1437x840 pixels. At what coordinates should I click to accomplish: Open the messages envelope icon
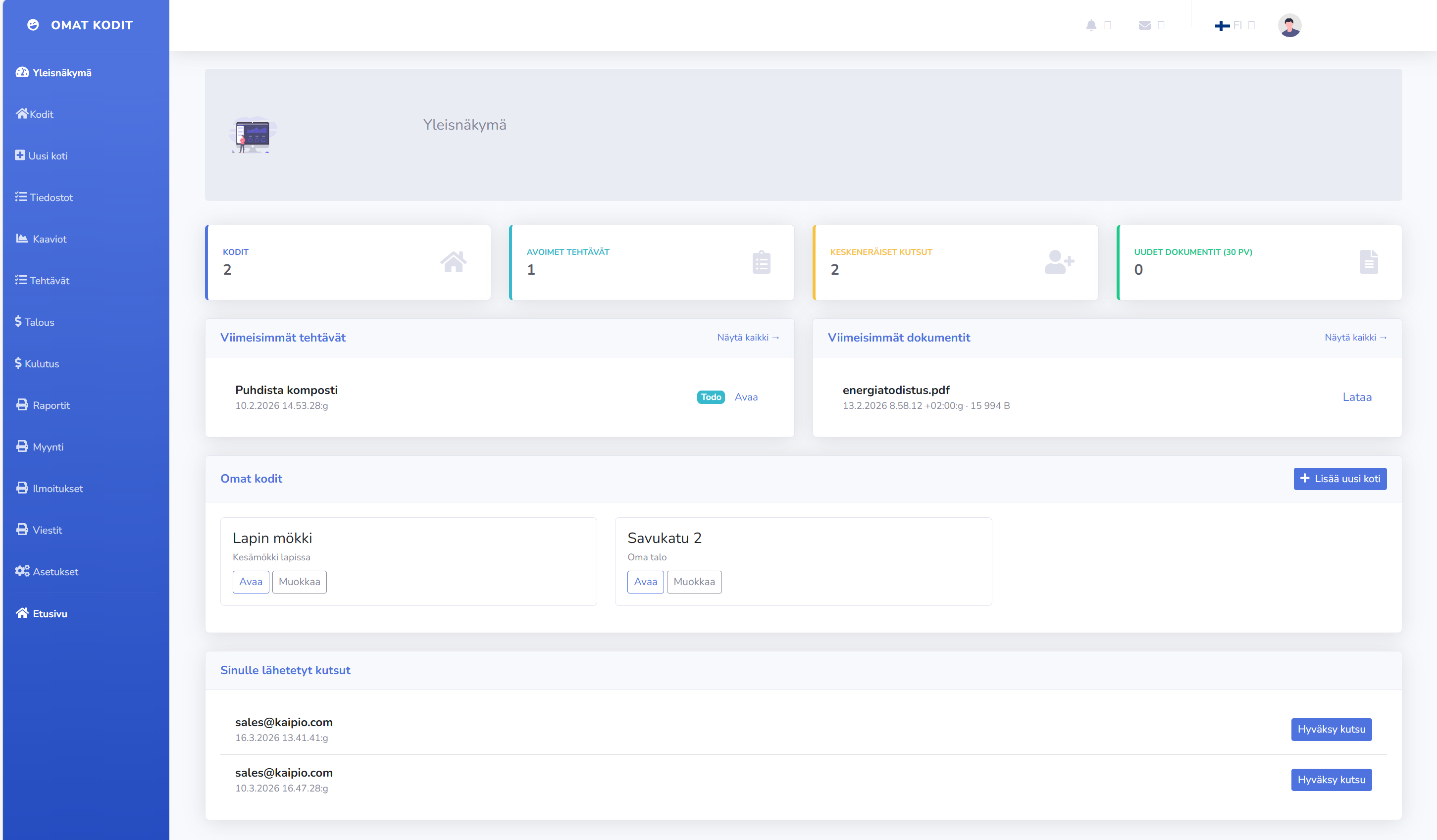[x=1144, y=25]
